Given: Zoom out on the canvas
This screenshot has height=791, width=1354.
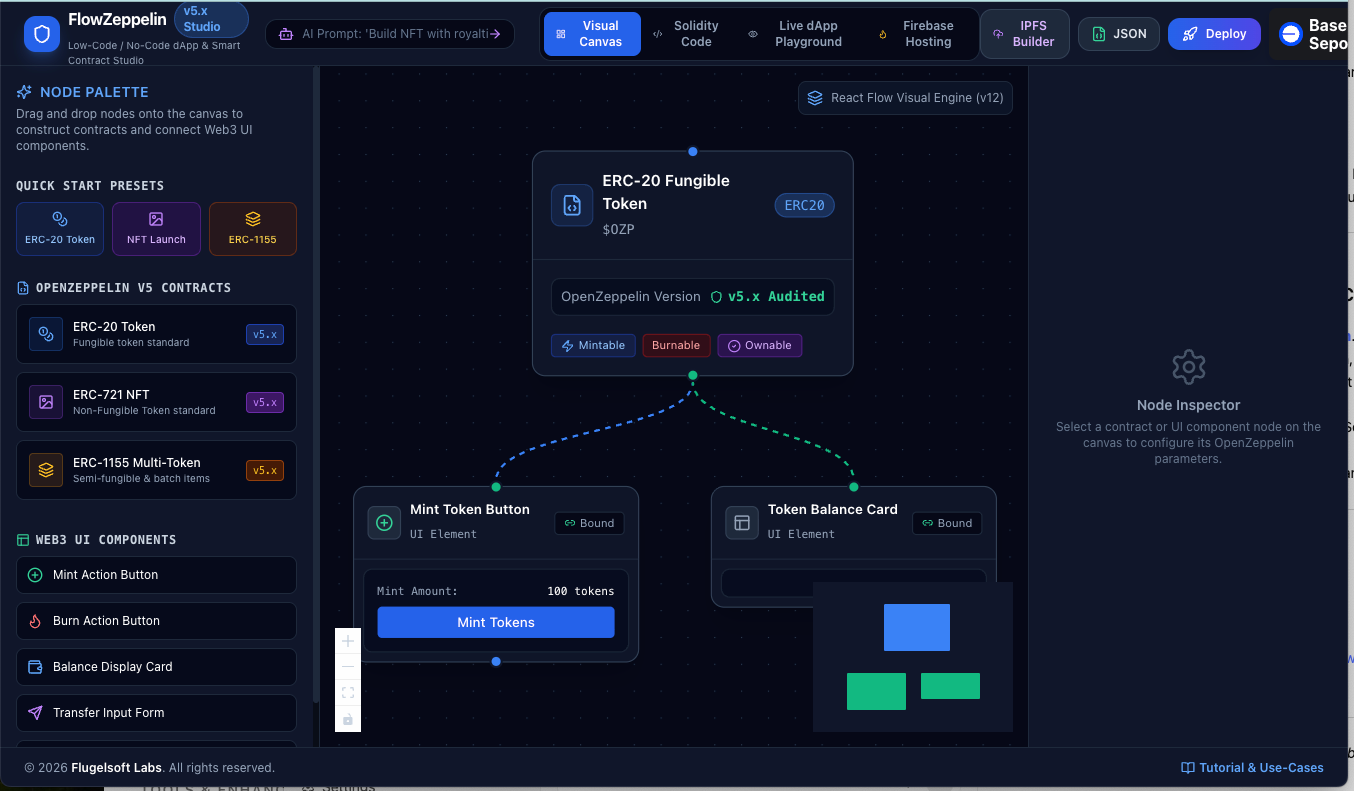Looking at the screenshot, I should coord(348,667).
